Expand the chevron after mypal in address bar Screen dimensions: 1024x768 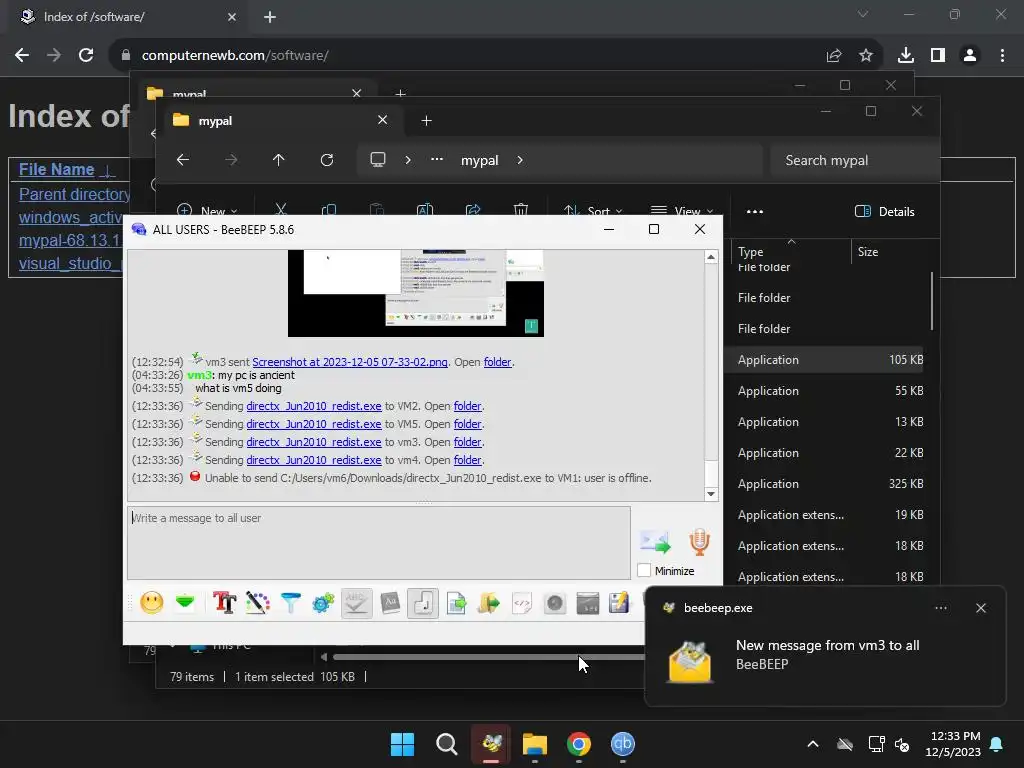[x=520, y=160]
